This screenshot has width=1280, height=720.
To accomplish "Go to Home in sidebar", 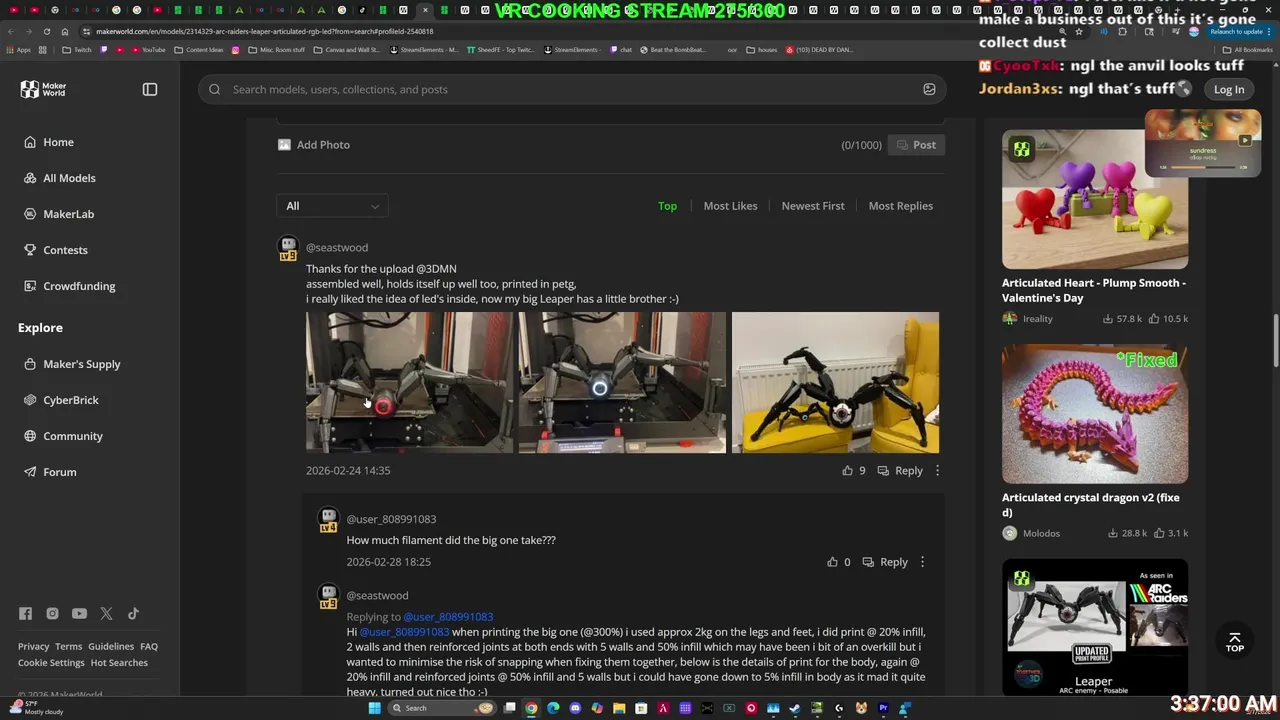I will click(58, 142).
